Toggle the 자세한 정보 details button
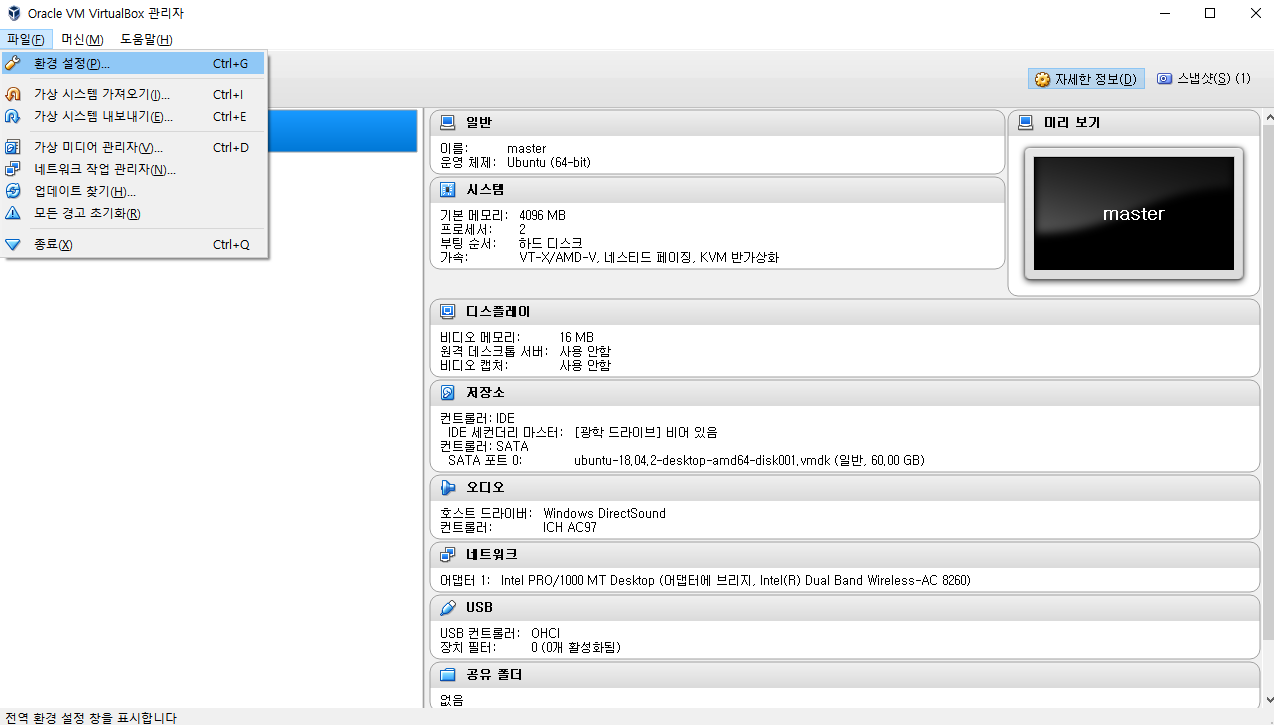Viewport: 1274px width, 725px height. (1086, 79)
